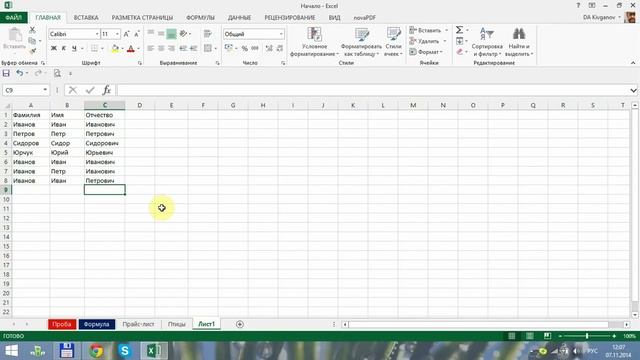
Task: Switch to the ВСТАВКА tab
Action: [x=86, y=18]
